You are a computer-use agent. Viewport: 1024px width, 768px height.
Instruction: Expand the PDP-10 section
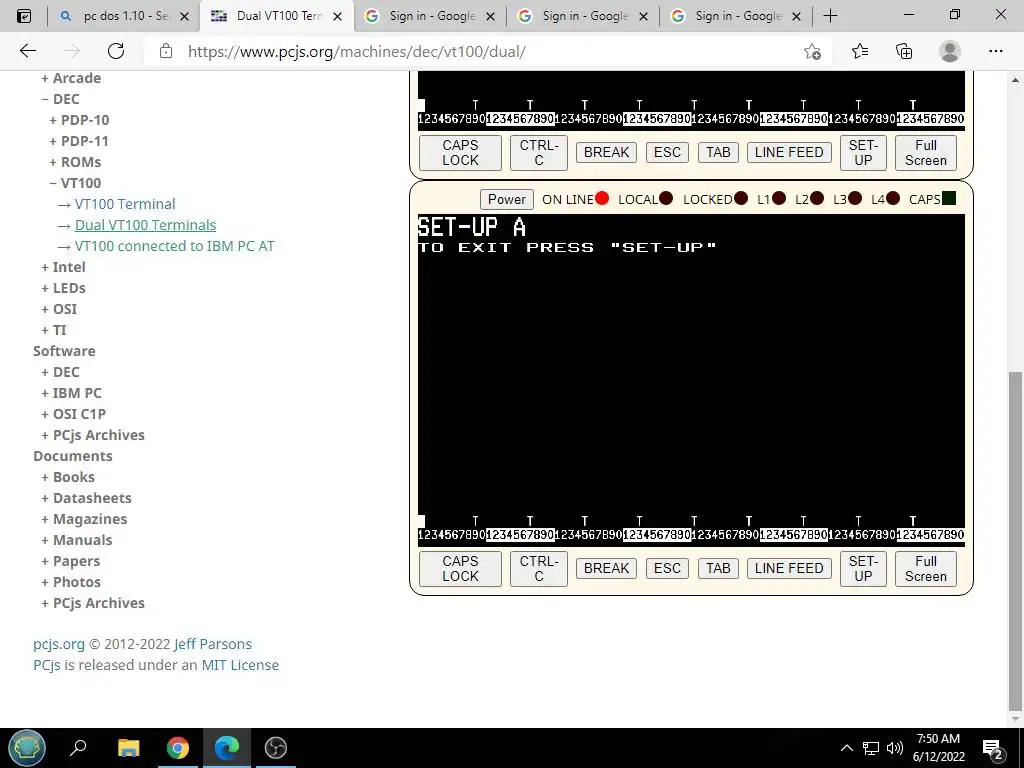[x=79, y=120]
